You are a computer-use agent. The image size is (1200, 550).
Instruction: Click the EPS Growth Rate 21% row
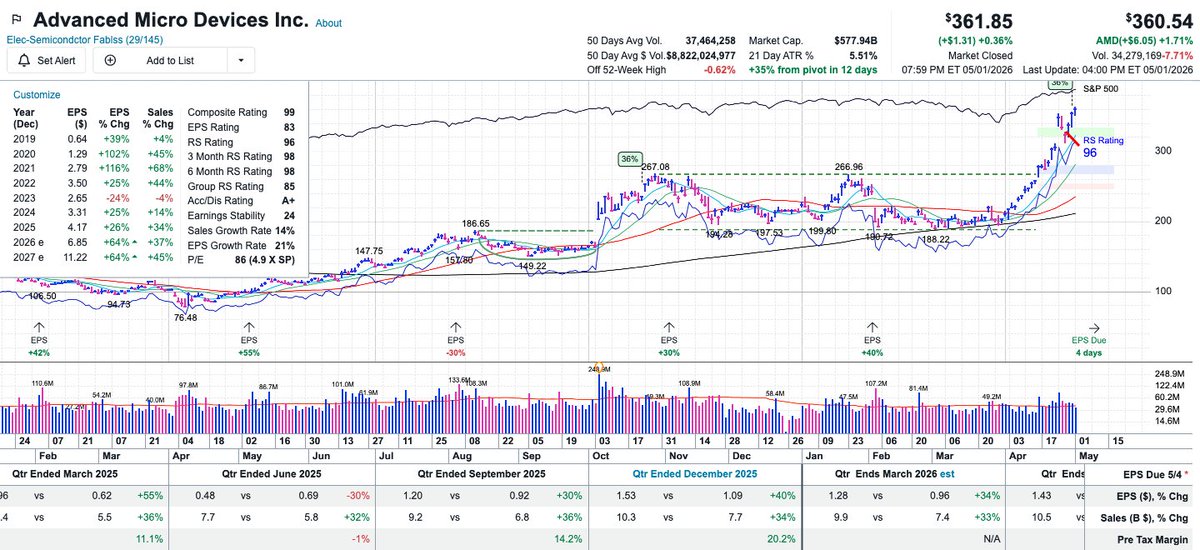click(x=242, y=244)
